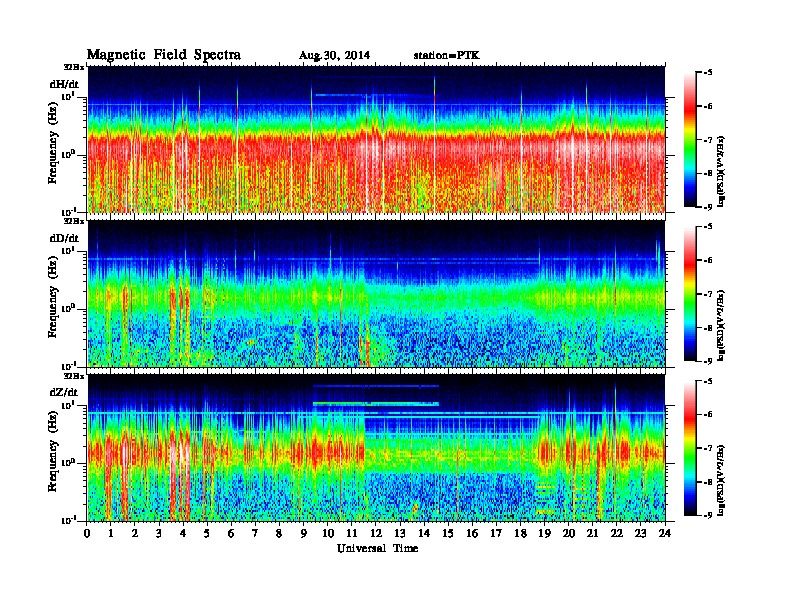This screenshot has width=792, height=612.
Task: Click the dD/dt panel color scale bar
Action: (690, 294)
